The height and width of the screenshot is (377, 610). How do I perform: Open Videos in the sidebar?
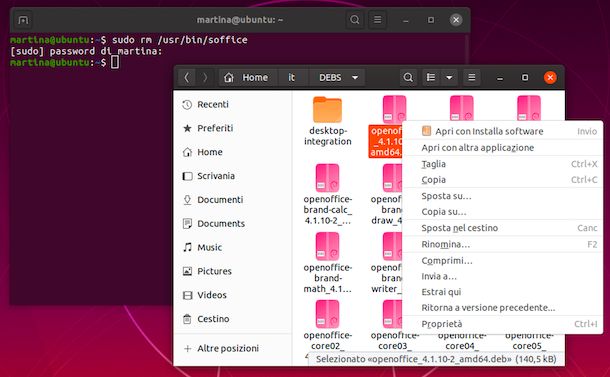[232, 295]
